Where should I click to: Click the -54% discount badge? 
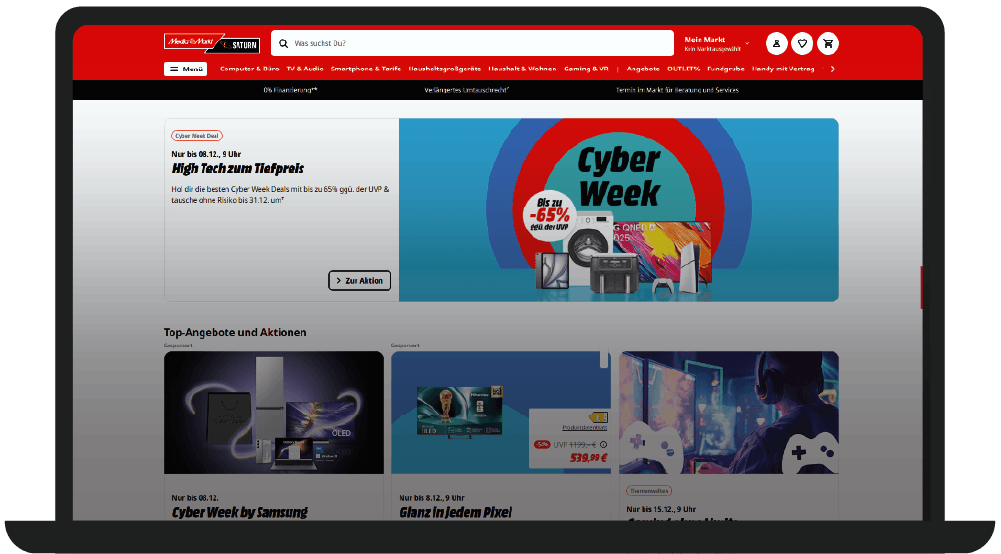point(542,445)
